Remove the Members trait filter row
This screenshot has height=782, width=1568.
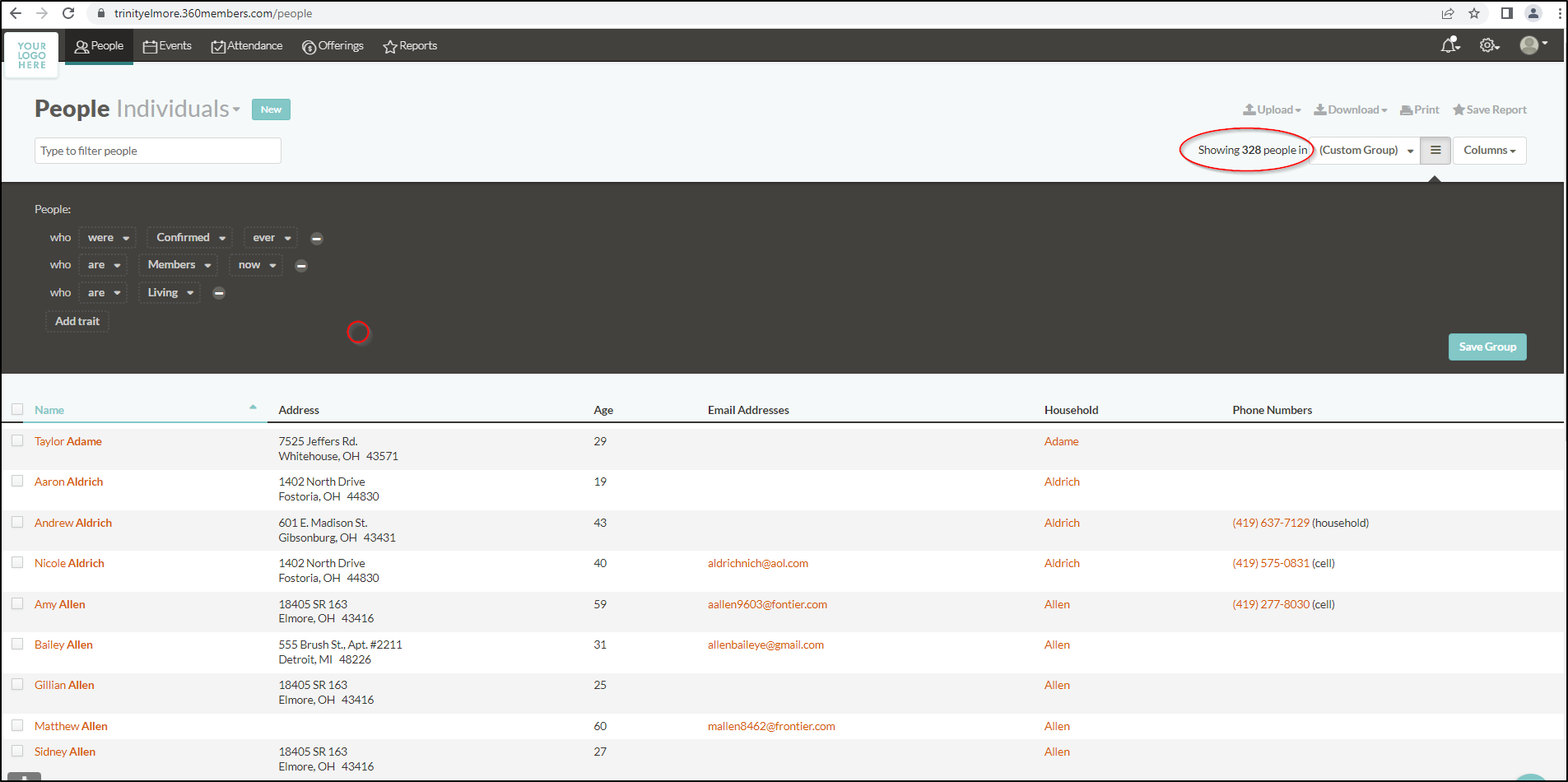coord(301,265)
